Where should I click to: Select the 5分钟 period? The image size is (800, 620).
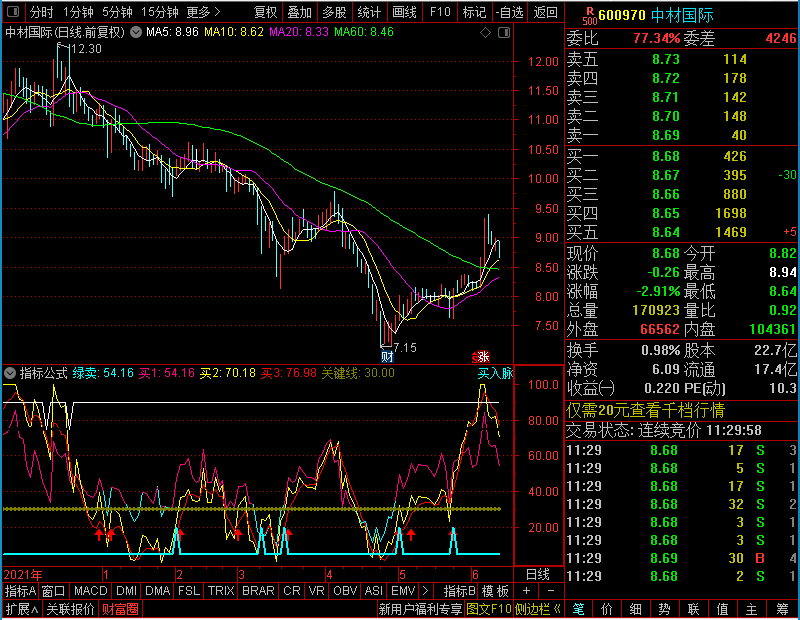coord(117,12)
